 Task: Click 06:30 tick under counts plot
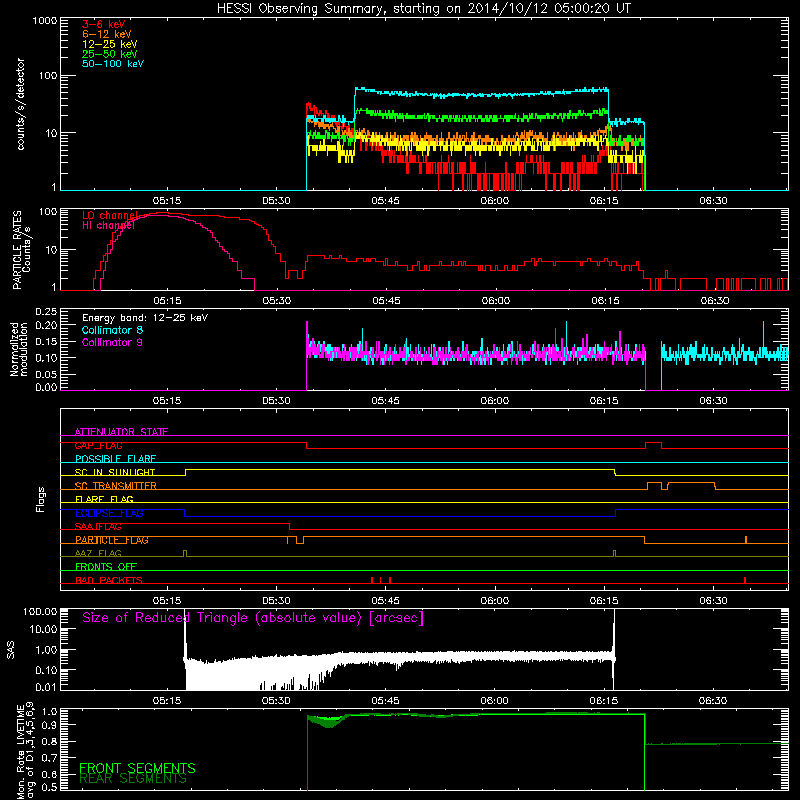[713, 201]
